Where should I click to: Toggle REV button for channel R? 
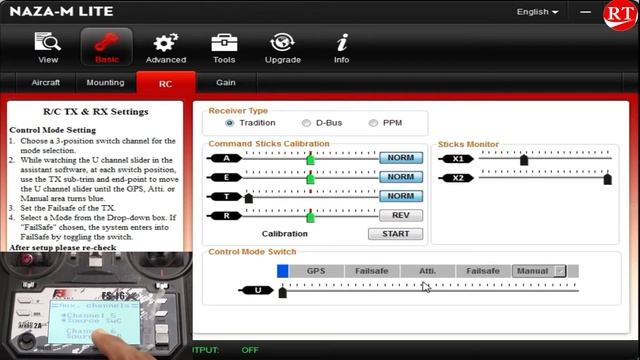click(x=401, y=215)
